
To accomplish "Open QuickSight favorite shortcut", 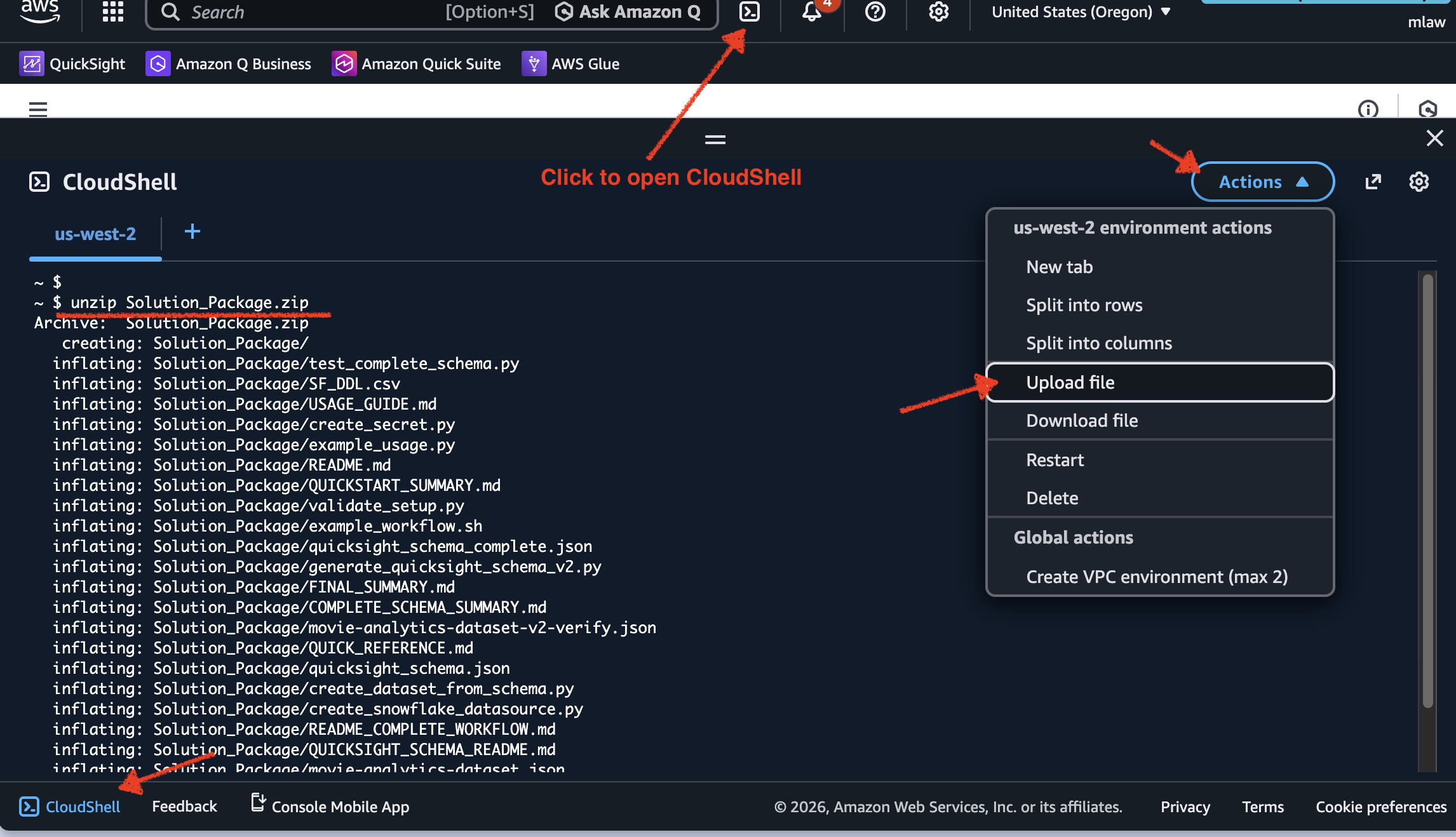I will (x=72, y=64).
